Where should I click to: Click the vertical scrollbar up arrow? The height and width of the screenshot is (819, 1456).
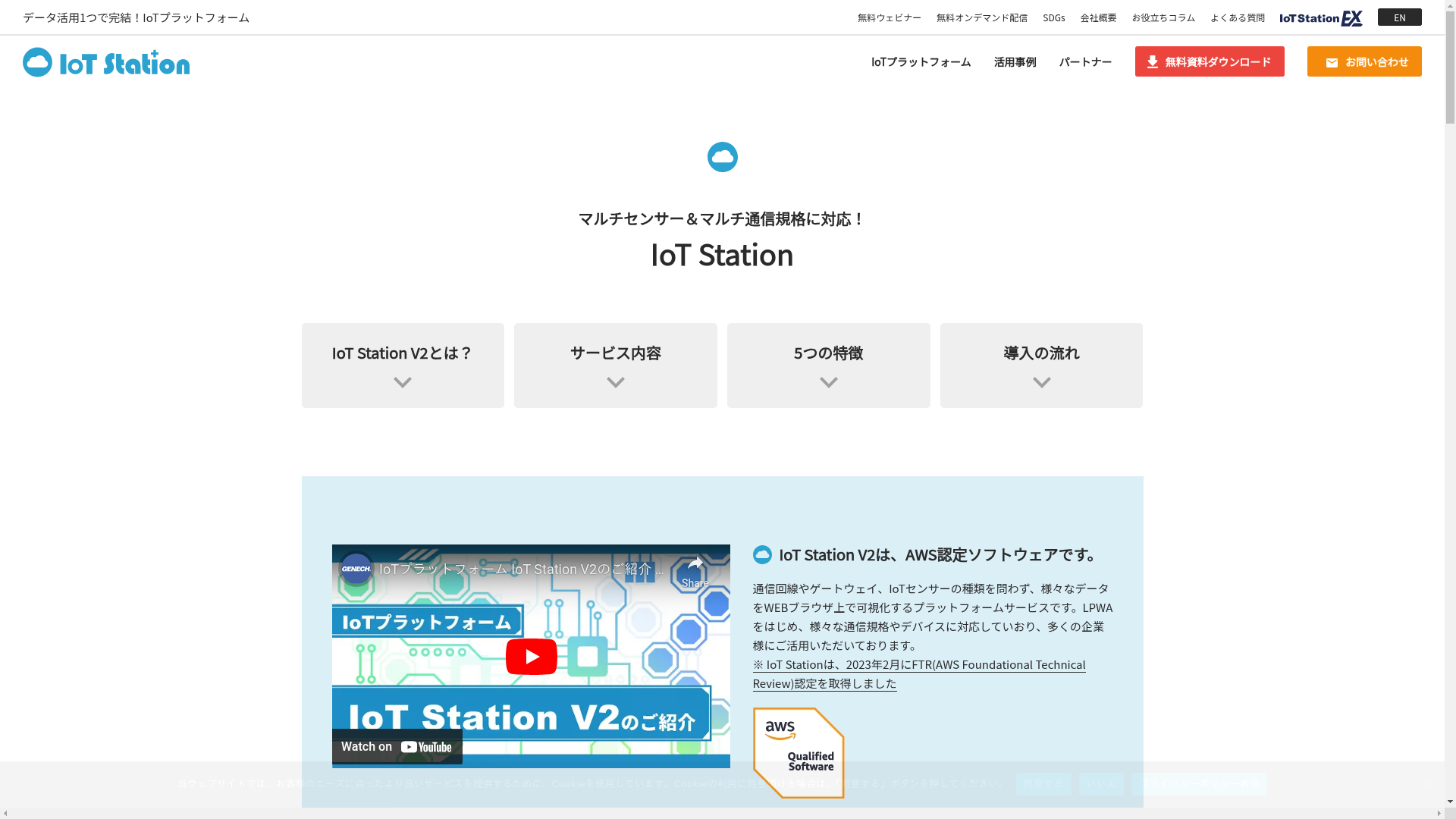(1450, 5)
